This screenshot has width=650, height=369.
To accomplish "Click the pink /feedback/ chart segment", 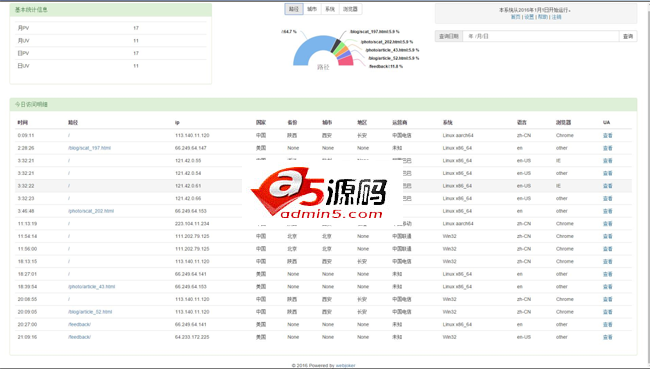I will coord(347,61).
